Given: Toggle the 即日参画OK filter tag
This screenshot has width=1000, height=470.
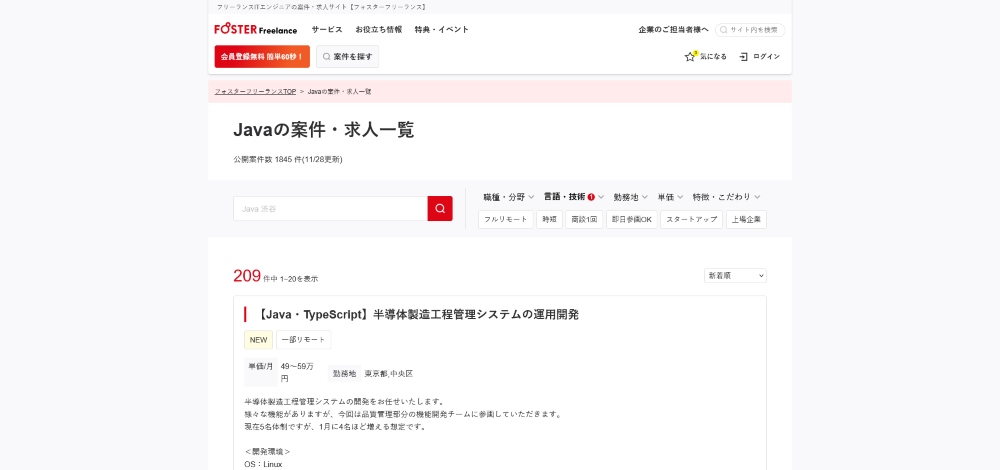Looking at the screenshot, I should tap(631, 219).
